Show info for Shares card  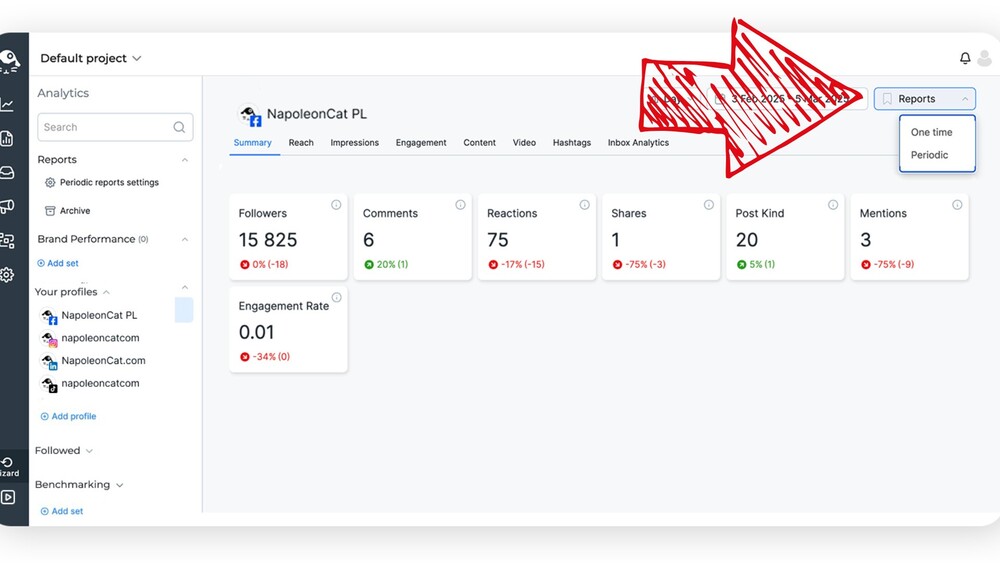tap(709, 205)
